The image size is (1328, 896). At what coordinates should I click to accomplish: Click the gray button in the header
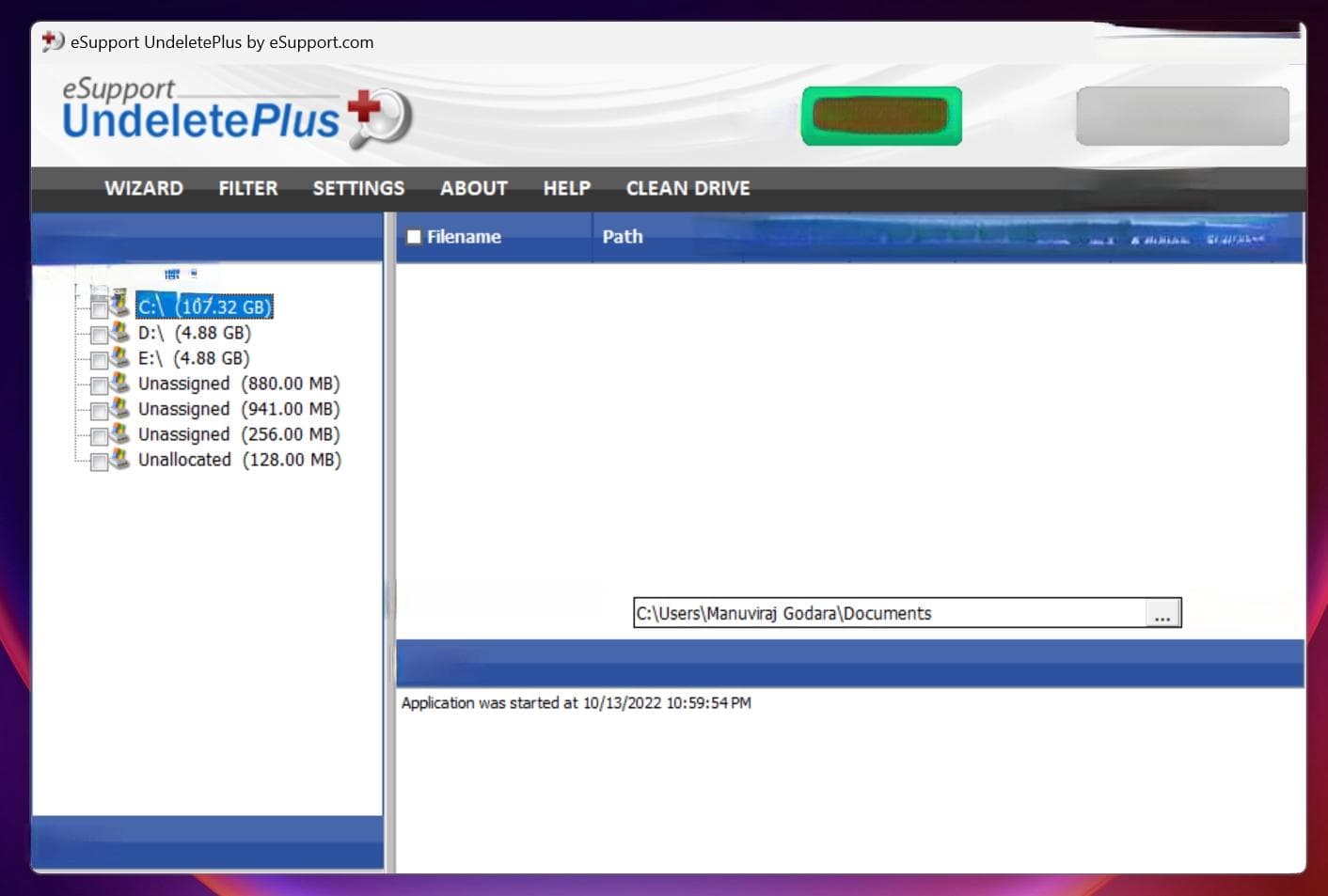pyautogui.click(x=1182, y=116)
